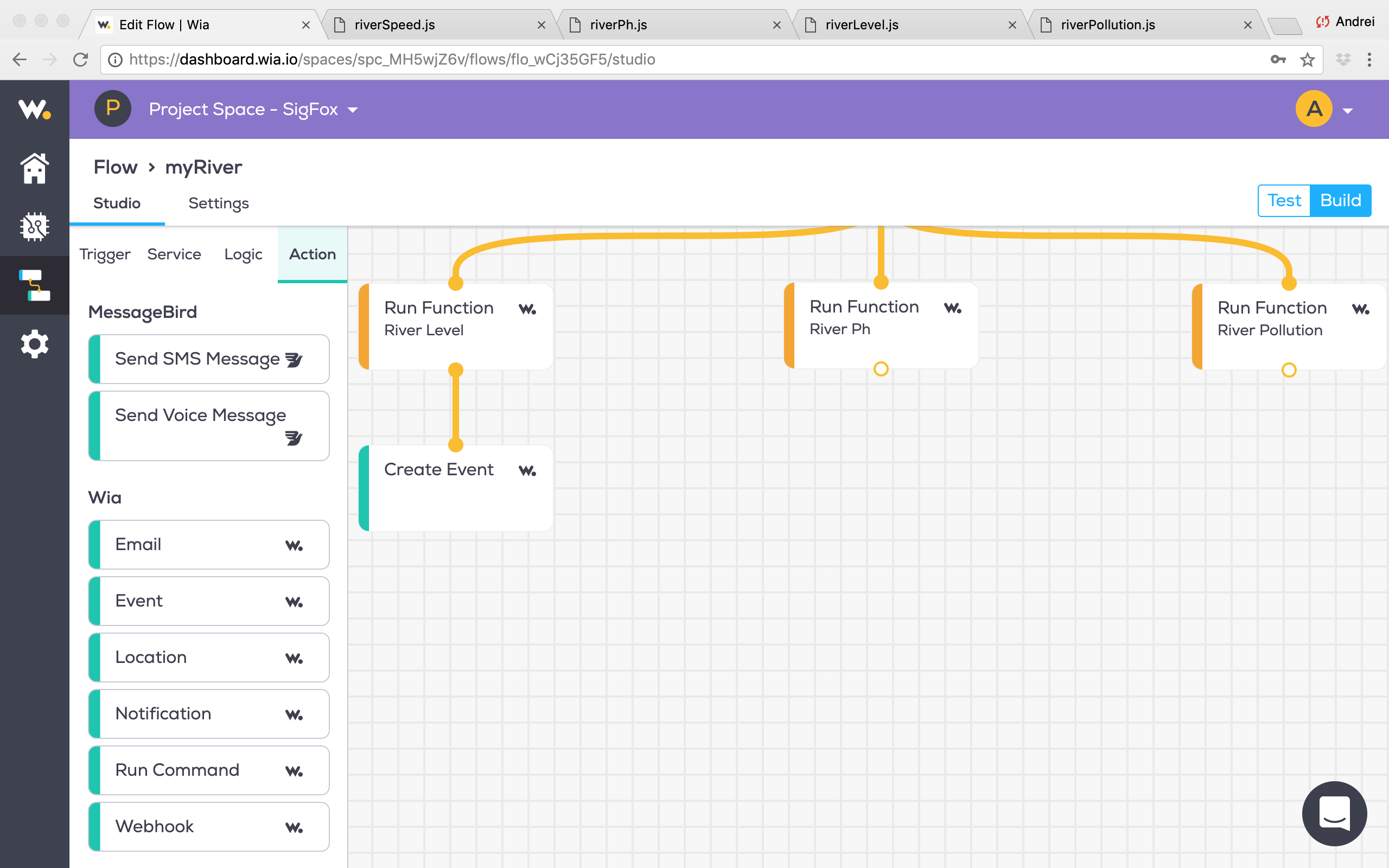Reload the page in browser

click(80, 60)
